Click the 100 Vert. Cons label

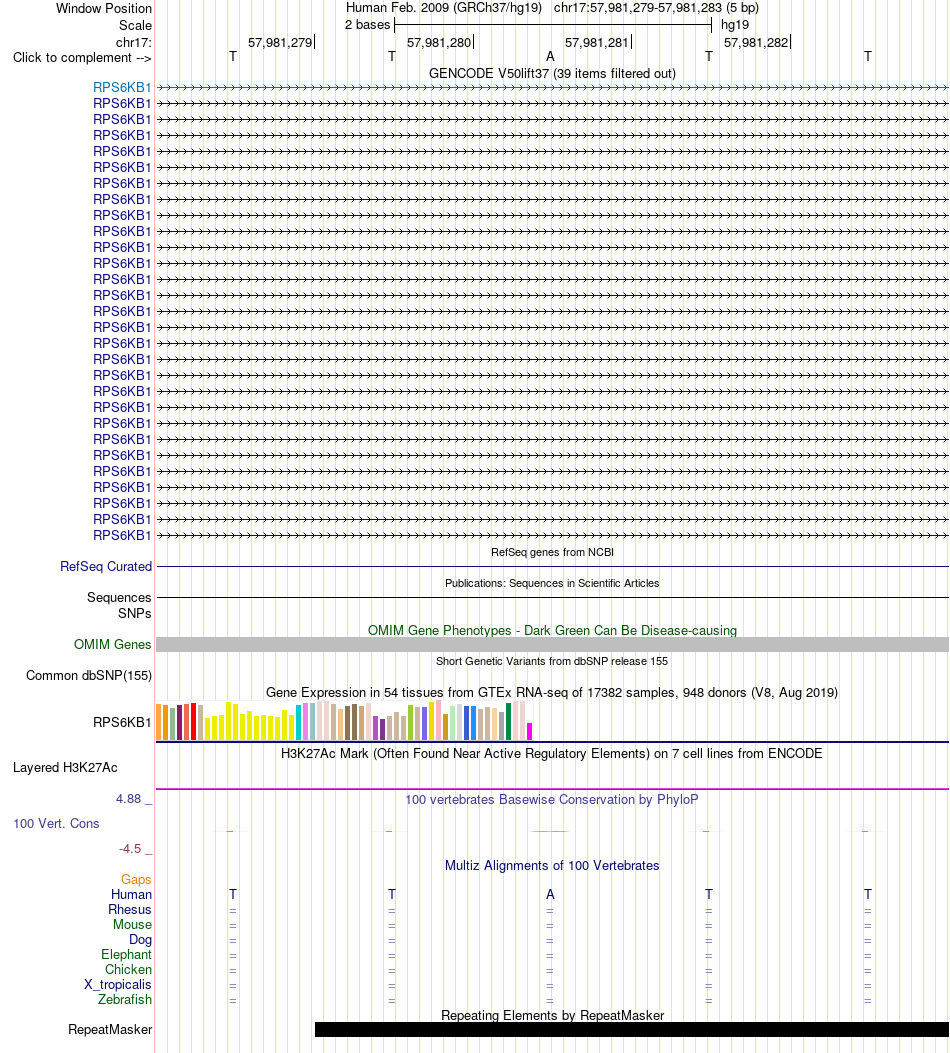[x=56, y=823]
